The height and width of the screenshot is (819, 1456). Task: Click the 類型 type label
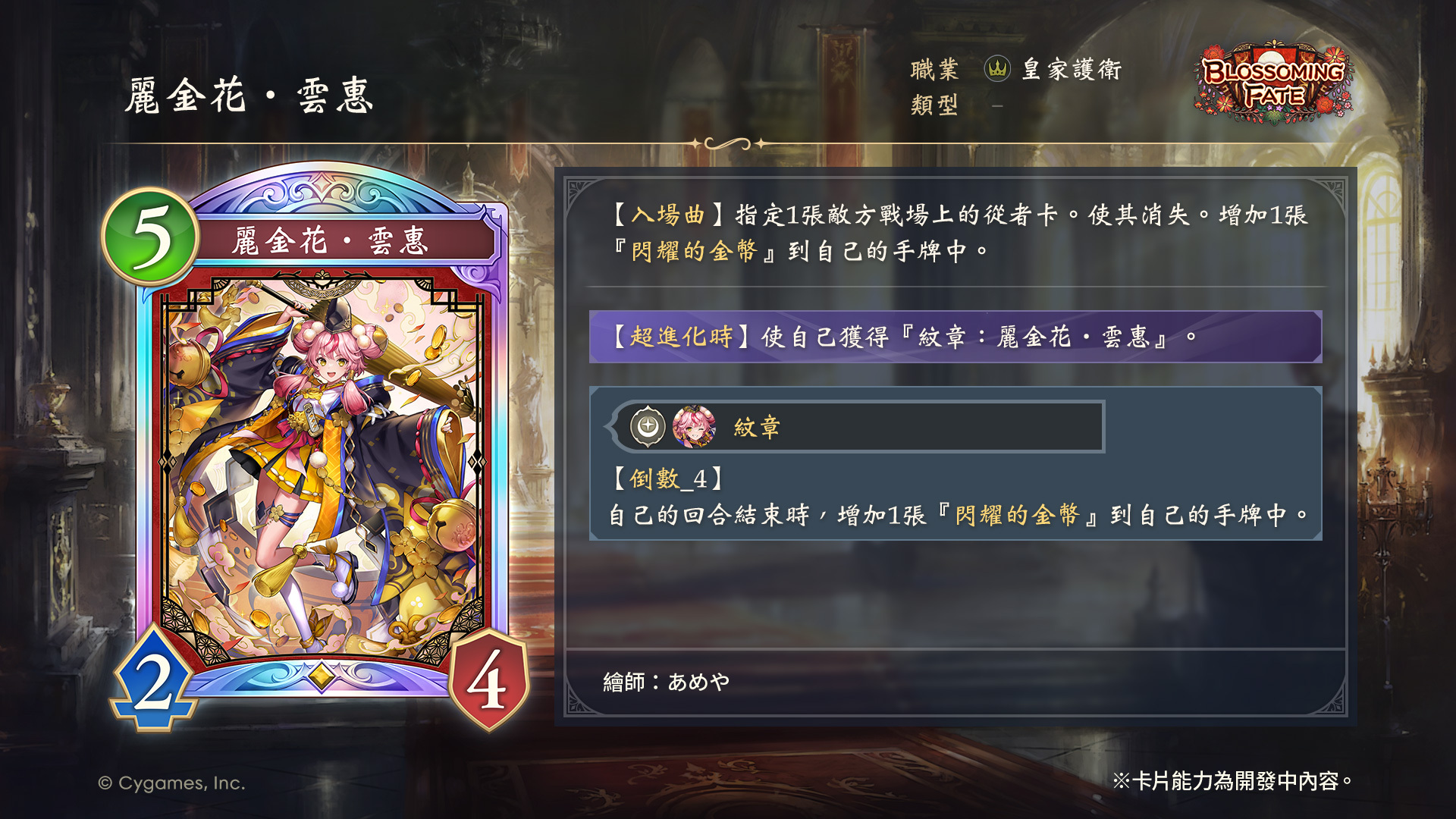935,105
